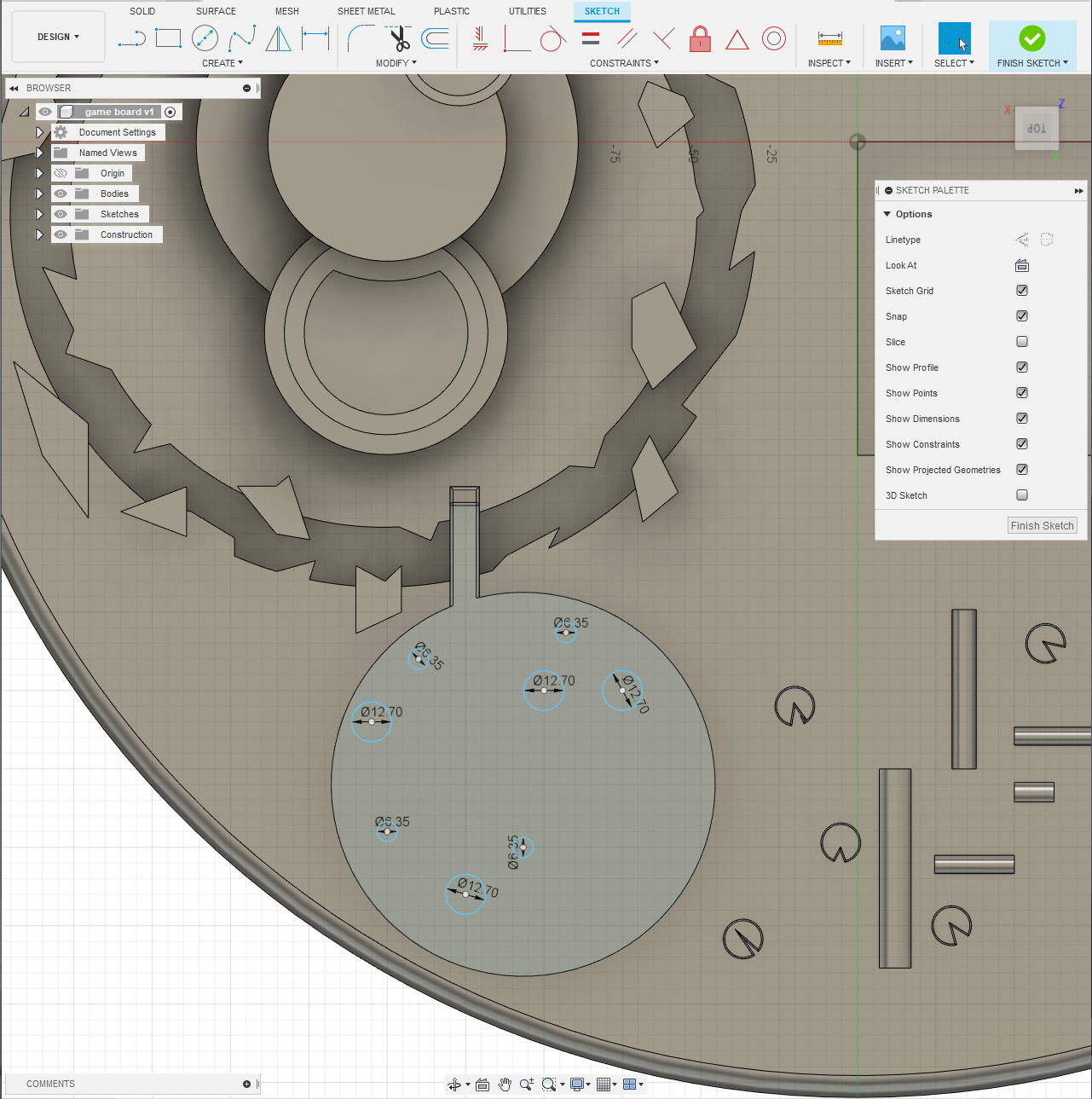Image resolution: width=1092 pixels, height=1099 pixels.
Task: Open the CONSTRAINTS dropdown
Action: (x=624, y=62)
